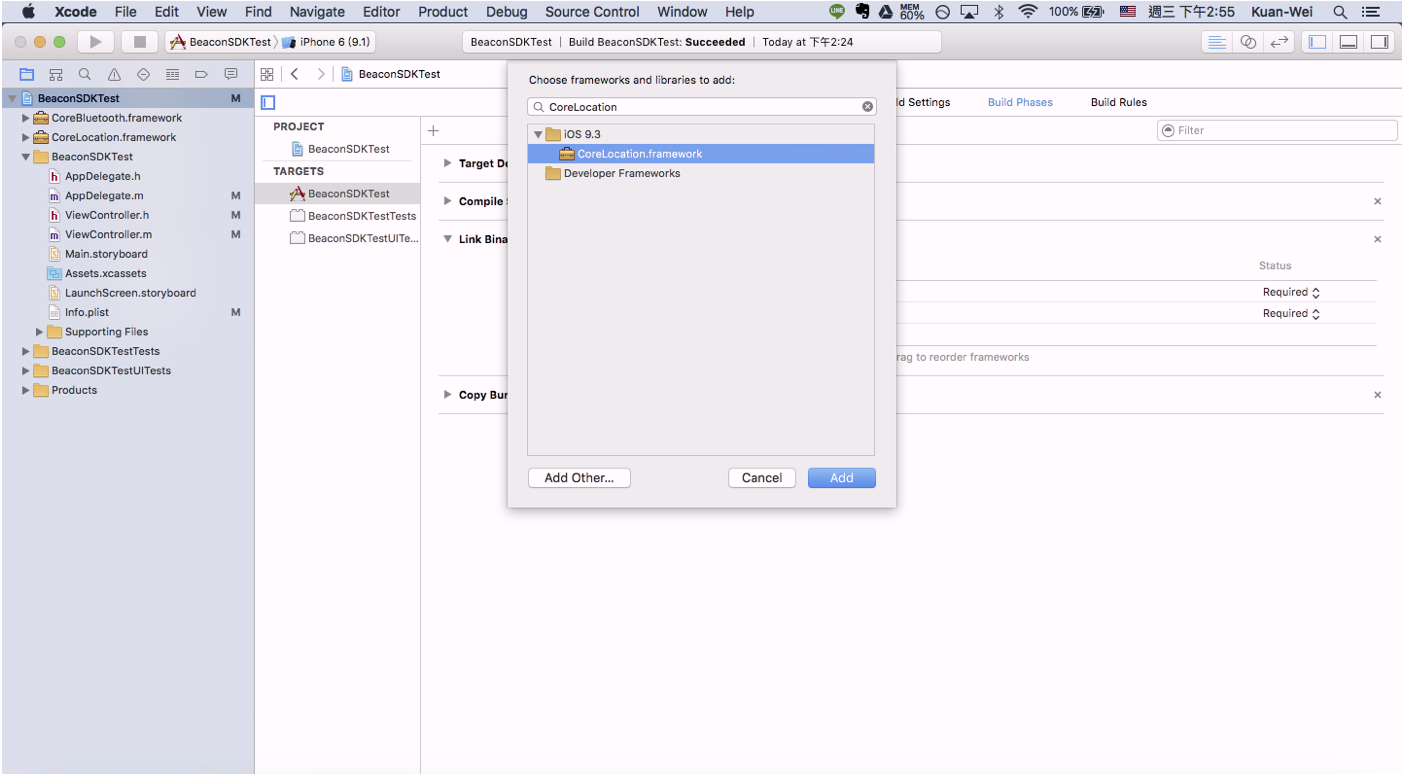This screenshot has width=1404, height=774.
Task: Show the Project navigator folder icon
Action: 27,74
